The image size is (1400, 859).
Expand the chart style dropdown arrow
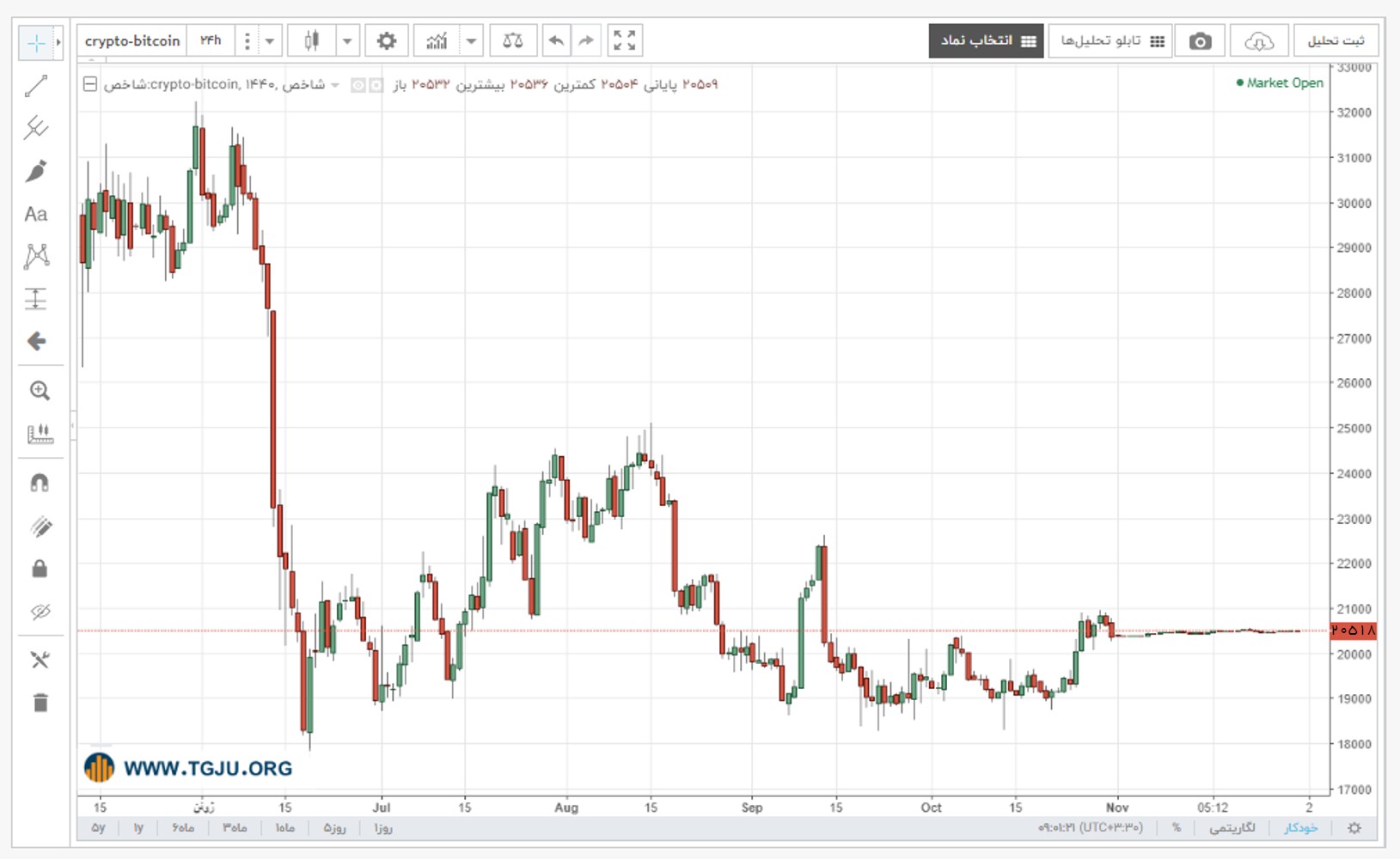coord(347,40)
